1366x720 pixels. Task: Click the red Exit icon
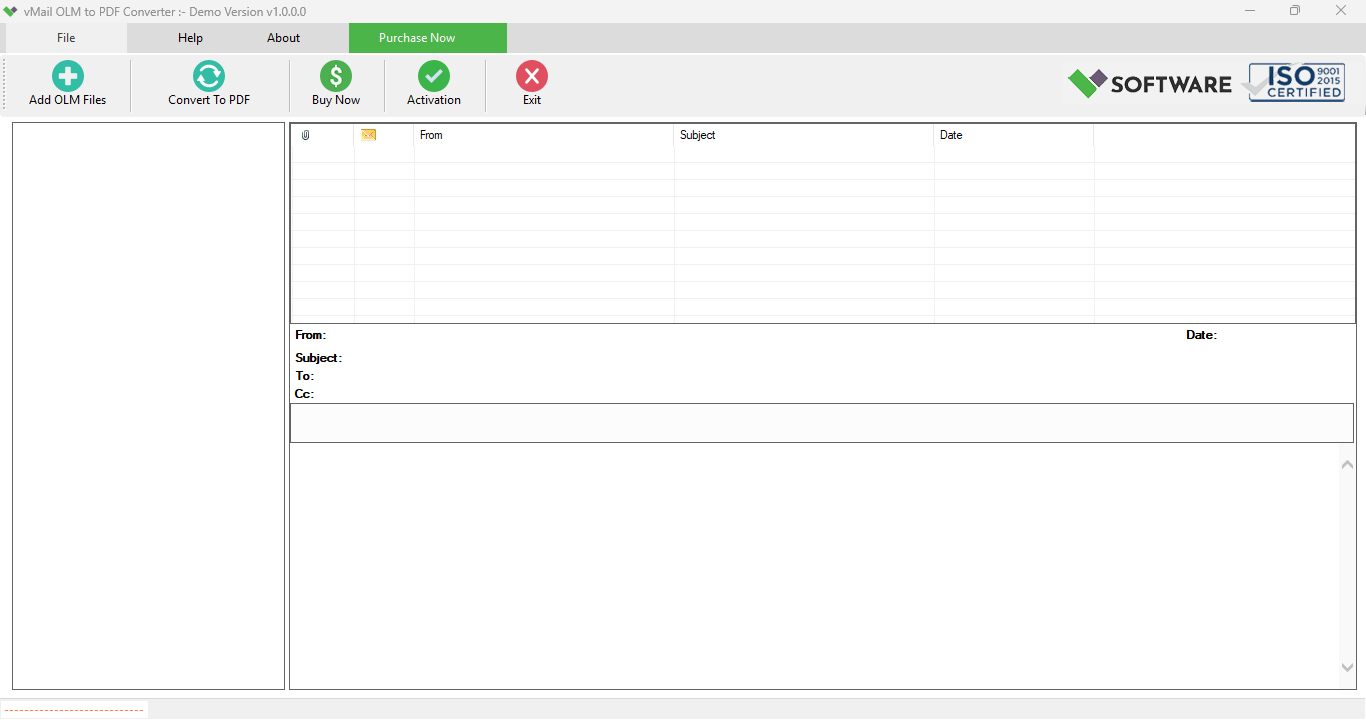(x=531, y=75)
